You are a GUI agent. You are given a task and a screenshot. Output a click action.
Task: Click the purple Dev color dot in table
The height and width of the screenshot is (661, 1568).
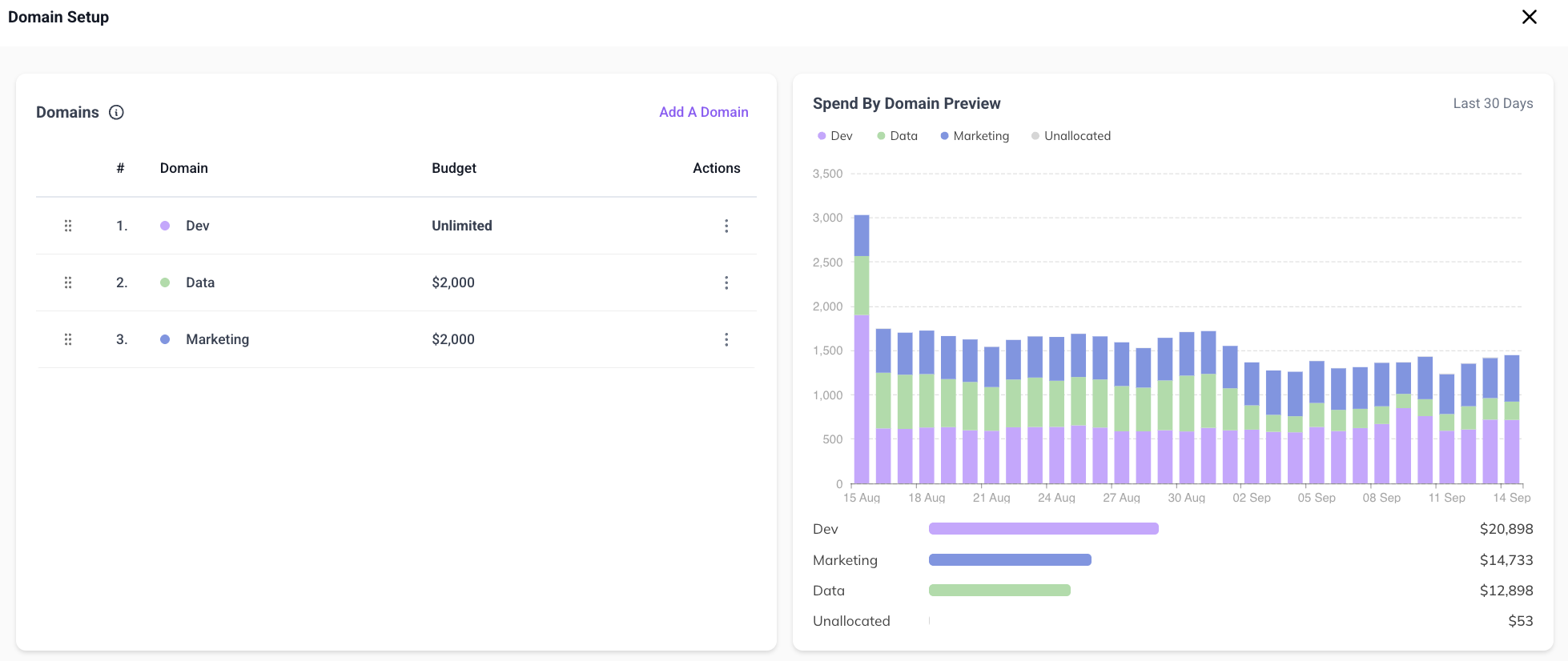click(x=165, y=226)
